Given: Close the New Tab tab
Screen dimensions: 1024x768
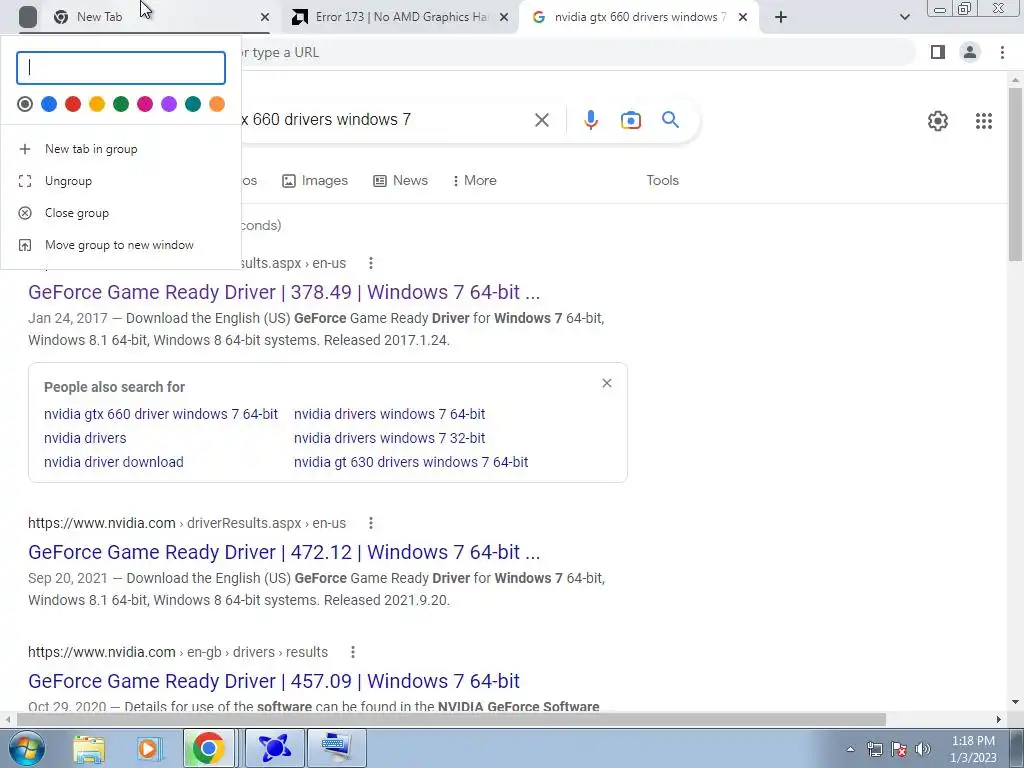Looking at the screenshot, I should (x=264, y=17).
